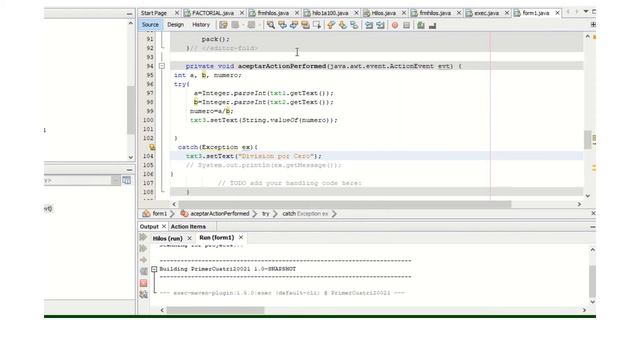Toggle highlight search results

[x=305, y=25]
